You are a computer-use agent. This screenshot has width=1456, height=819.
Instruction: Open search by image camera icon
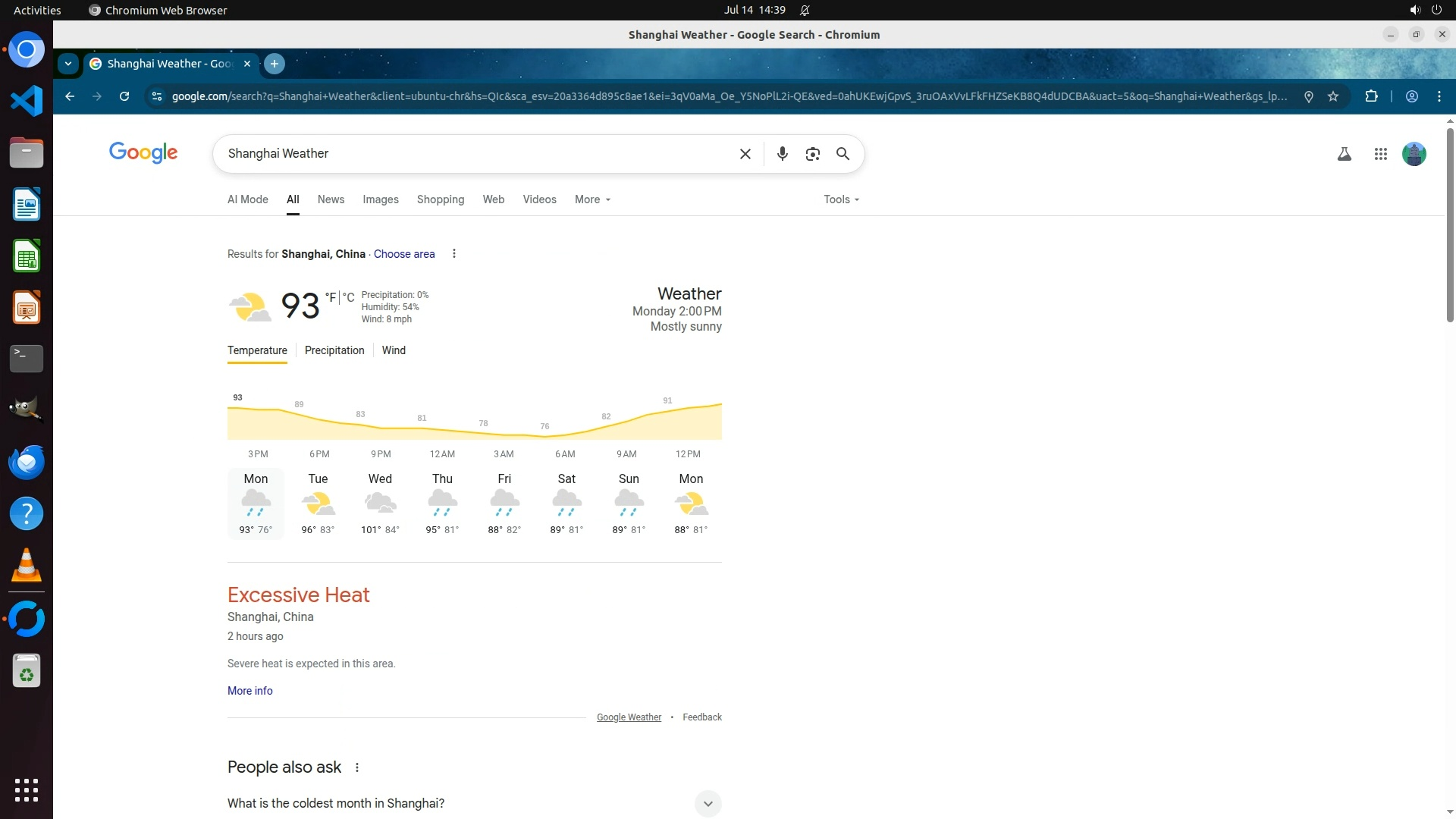click(812, 154)
